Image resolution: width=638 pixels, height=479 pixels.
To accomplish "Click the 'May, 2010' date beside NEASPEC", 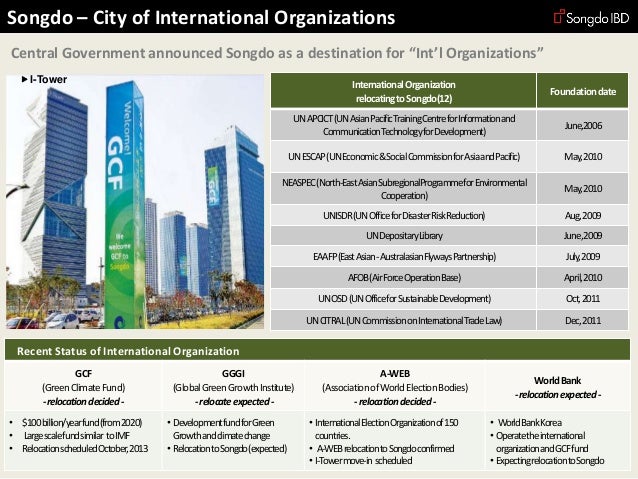I will [x=583, y=188].
